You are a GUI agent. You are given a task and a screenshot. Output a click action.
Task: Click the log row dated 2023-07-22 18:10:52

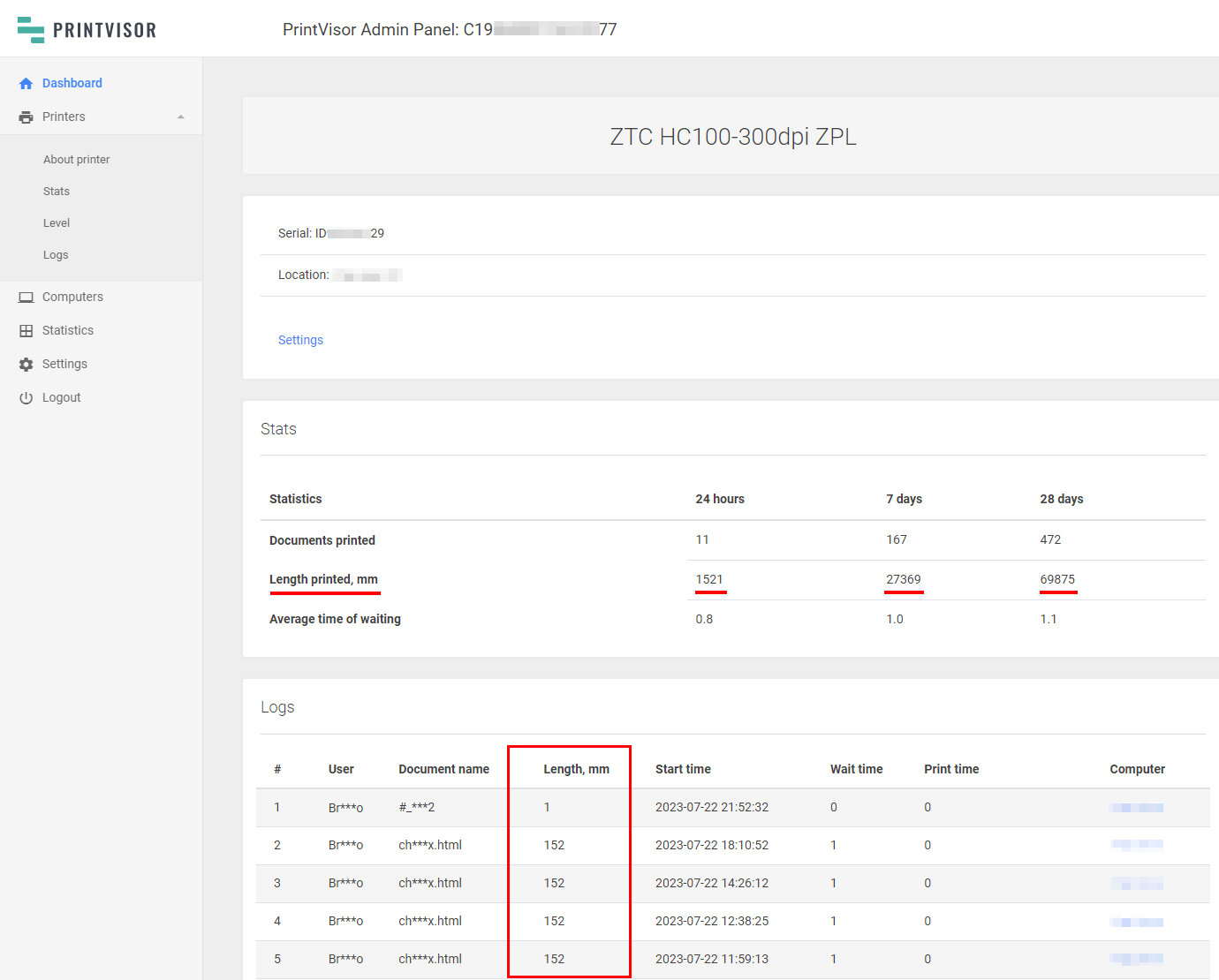711,845
